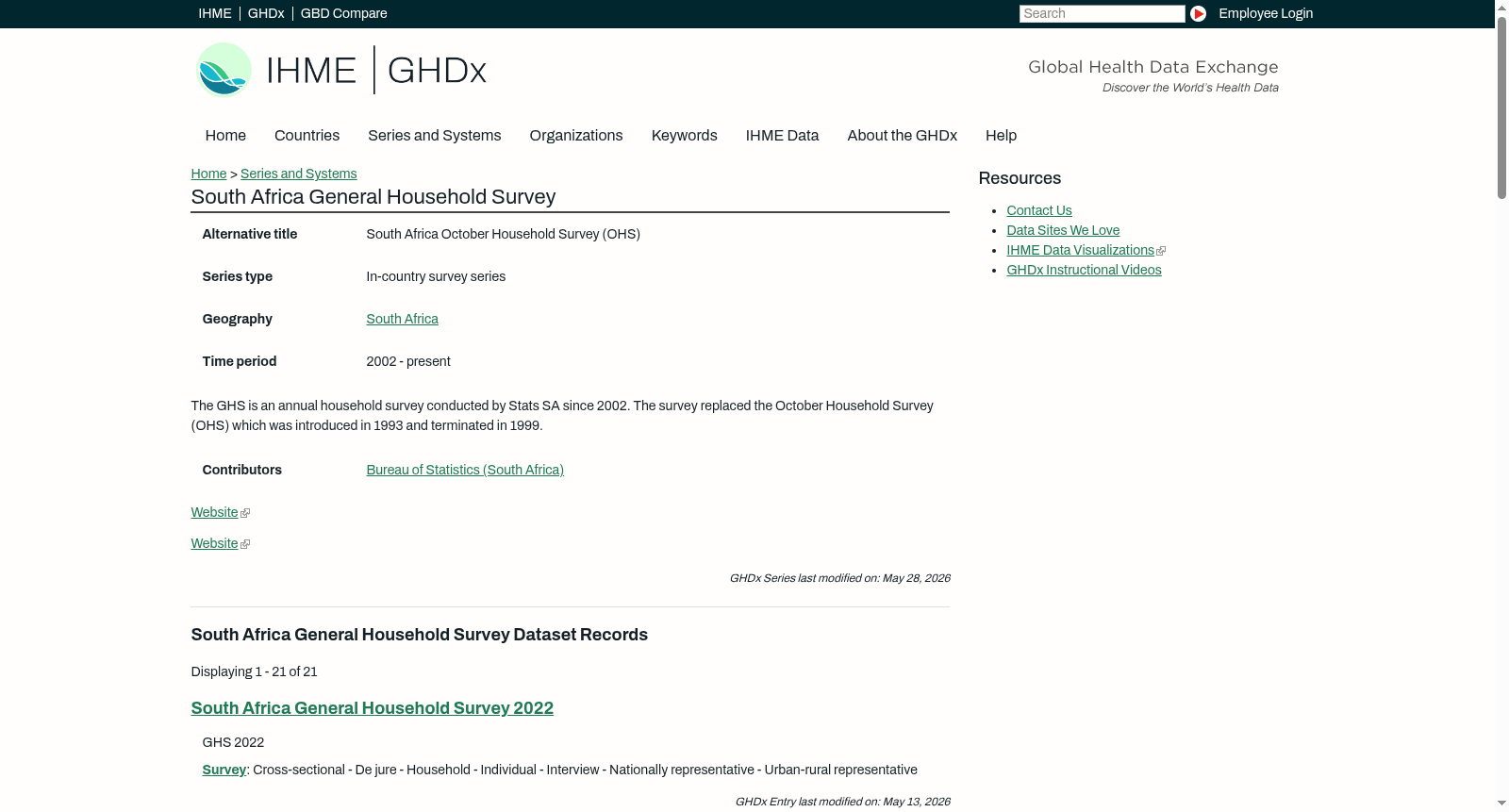Open the Countries menu

point(307,136)
